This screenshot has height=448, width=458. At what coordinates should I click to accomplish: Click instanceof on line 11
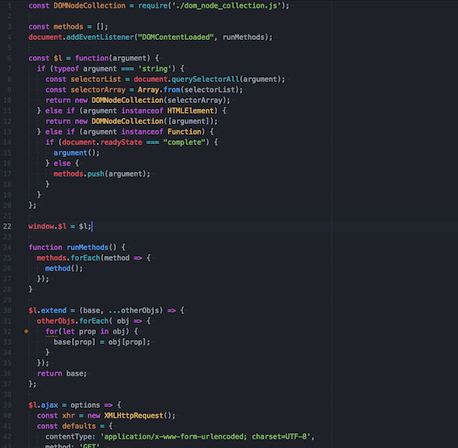pyautogui.click(x=142, y=111)
